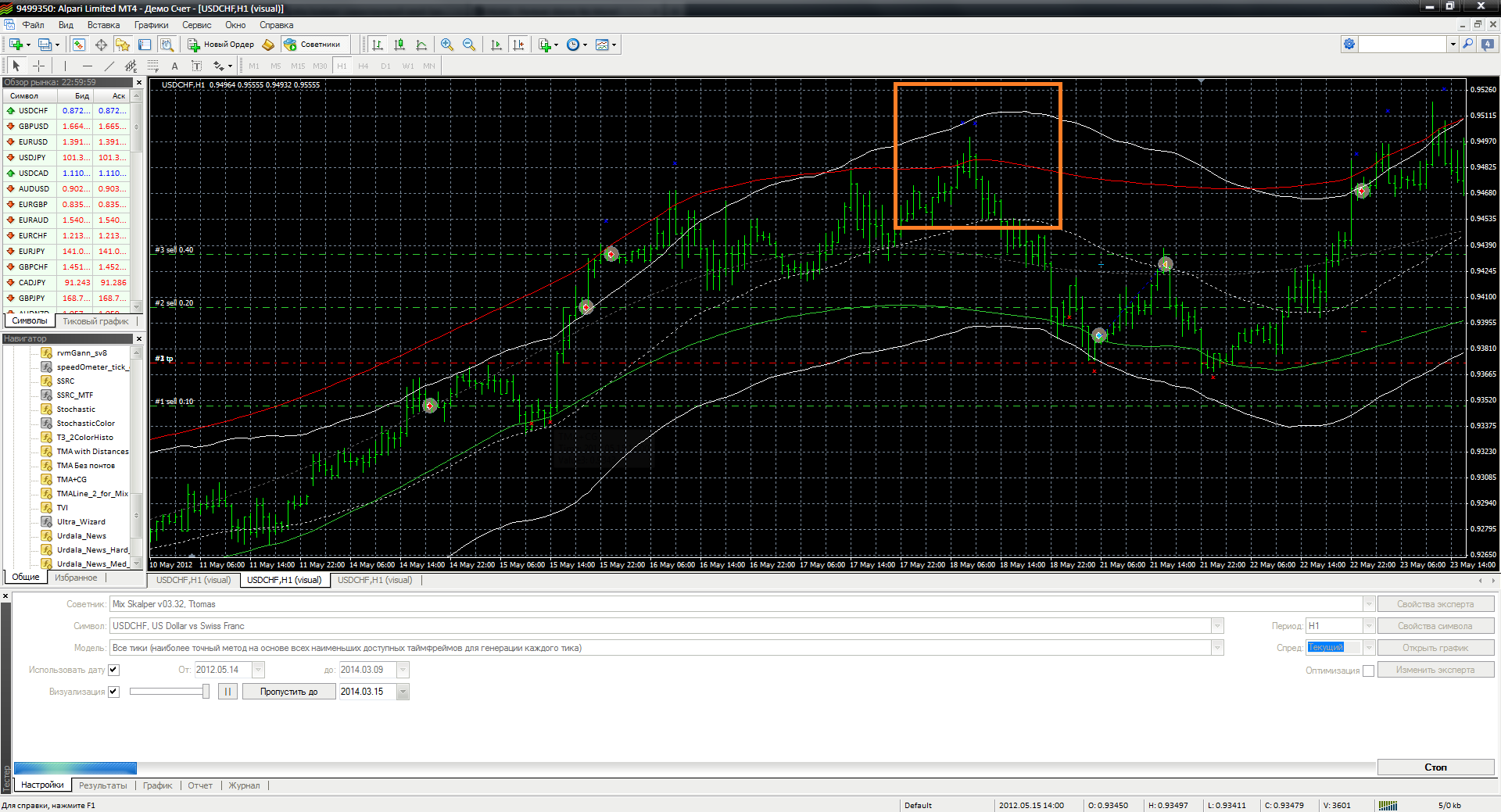Switch to the Тиковый график tab
This screenshot has width=1501, height=812.
point(95,321)
